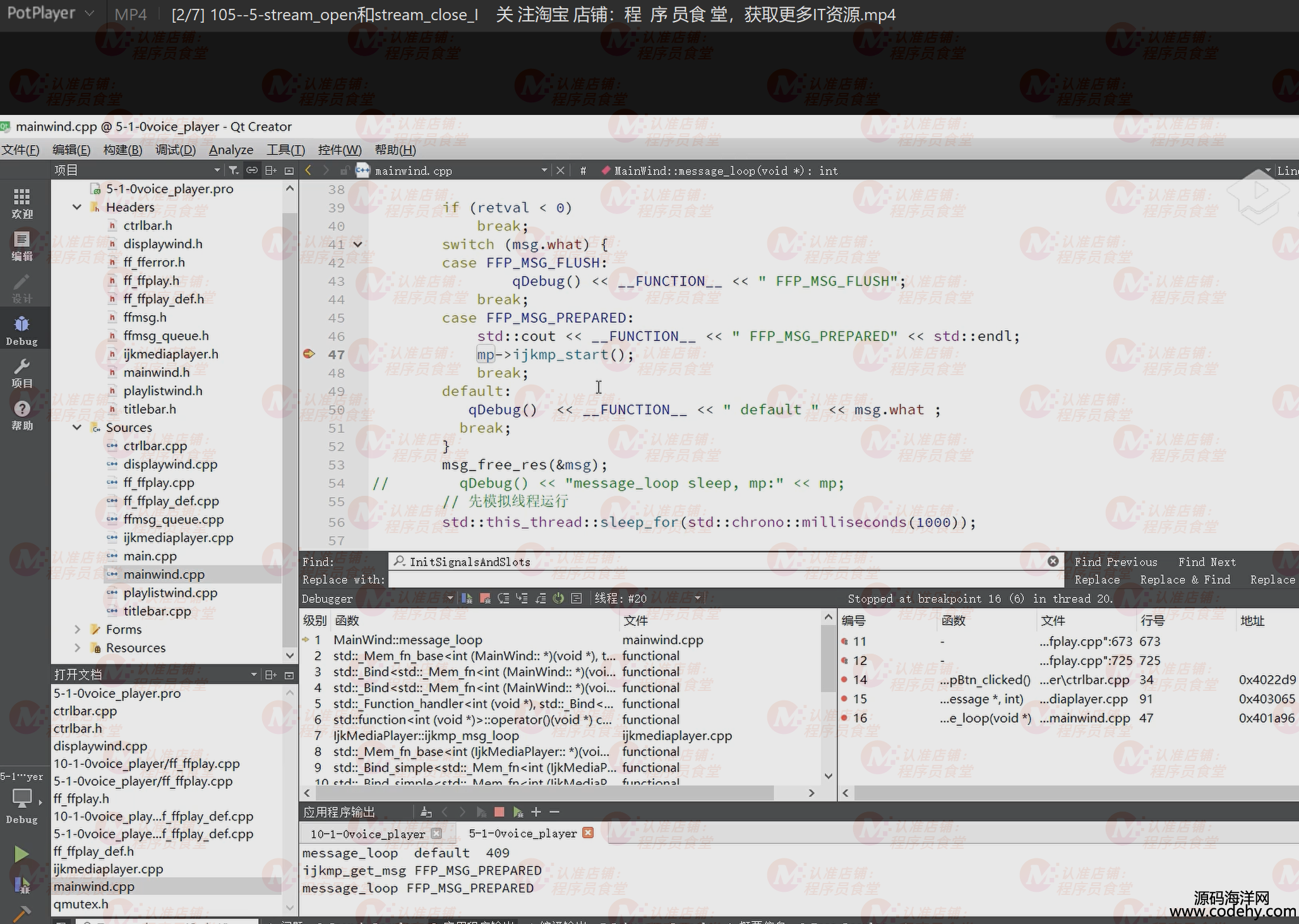Stop running program in application output
The height and width of the screenshot is (924, 1299).
click(x=499, y=812)
